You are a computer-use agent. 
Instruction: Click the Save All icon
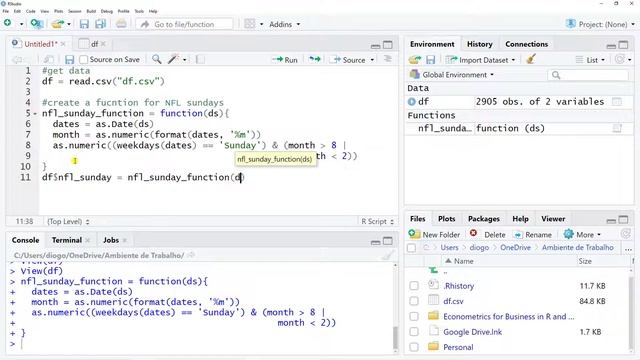click(x=100, y=24)
